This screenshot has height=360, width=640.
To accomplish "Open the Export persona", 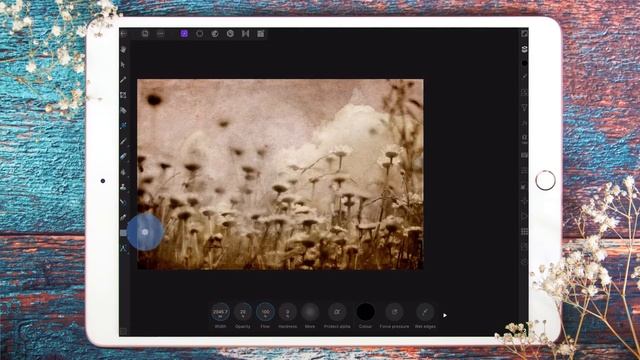I will point(260,33).
